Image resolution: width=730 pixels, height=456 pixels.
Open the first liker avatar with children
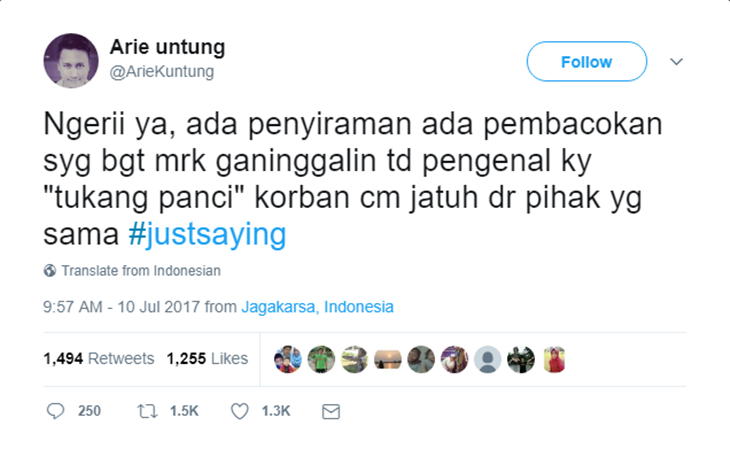click(x=288, y=360)
